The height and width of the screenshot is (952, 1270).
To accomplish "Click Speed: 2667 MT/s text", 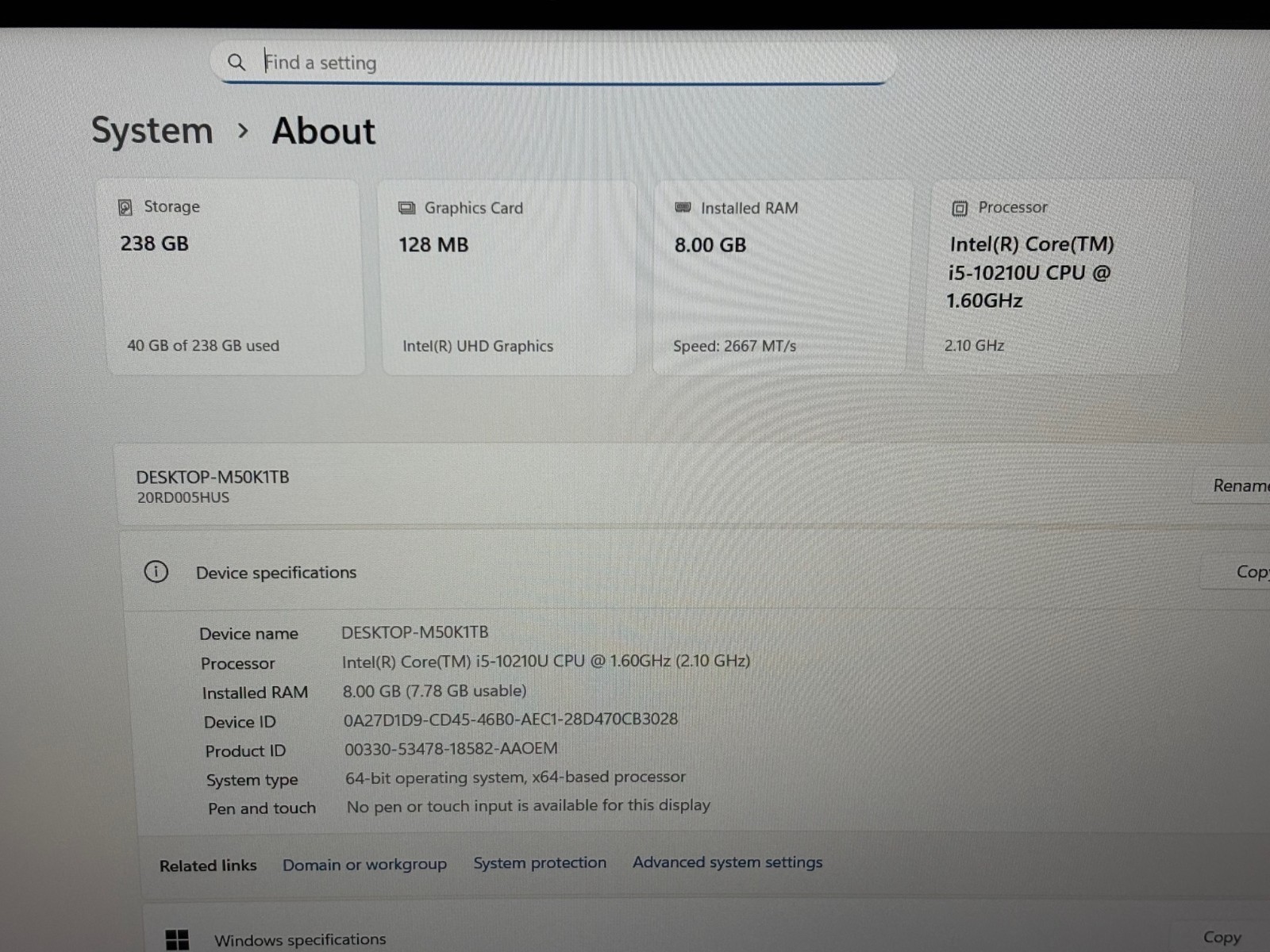I will coord(734,346).
